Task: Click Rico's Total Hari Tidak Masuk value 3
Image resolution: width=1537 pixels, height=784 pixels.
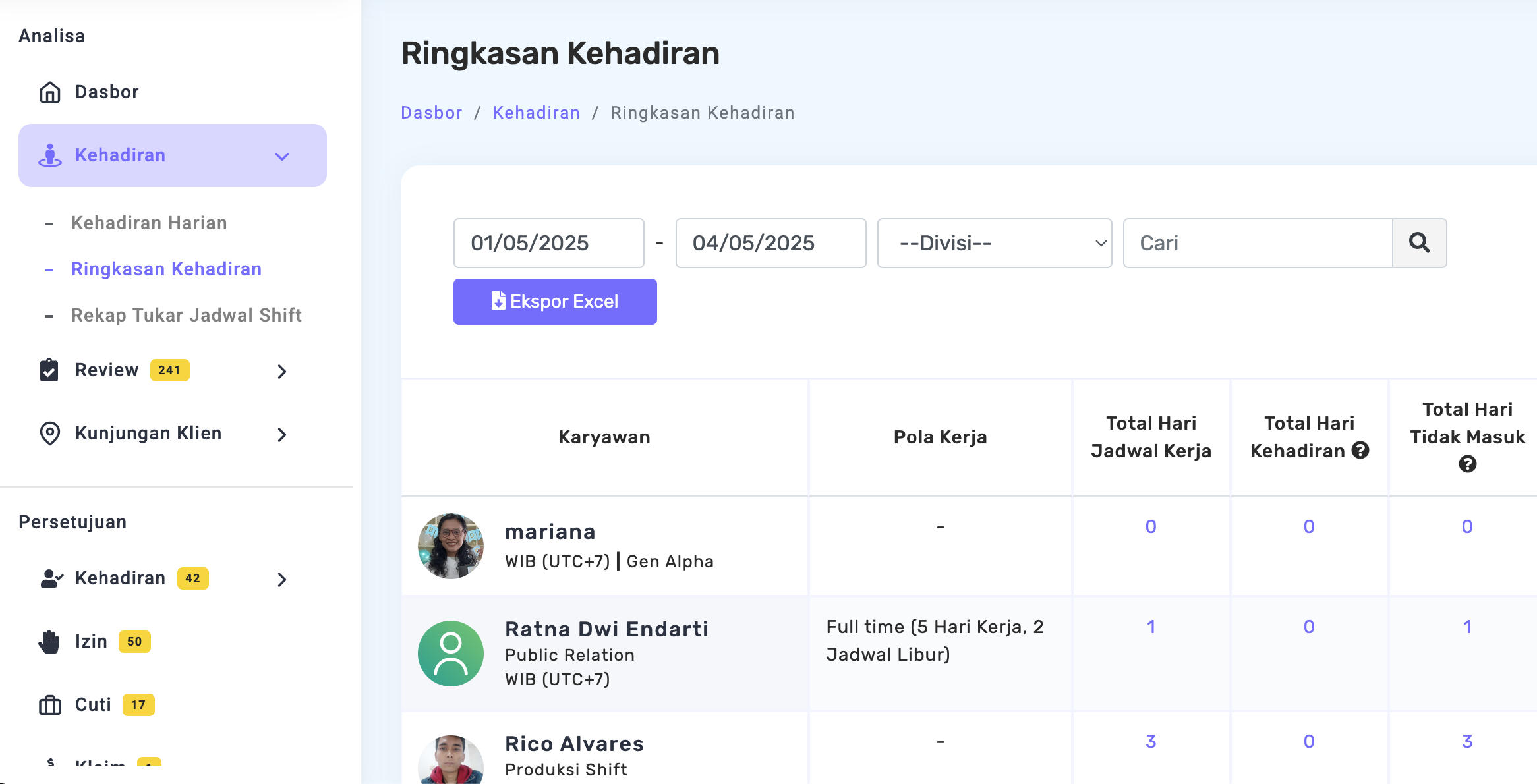Action: tap(1467, 742)
